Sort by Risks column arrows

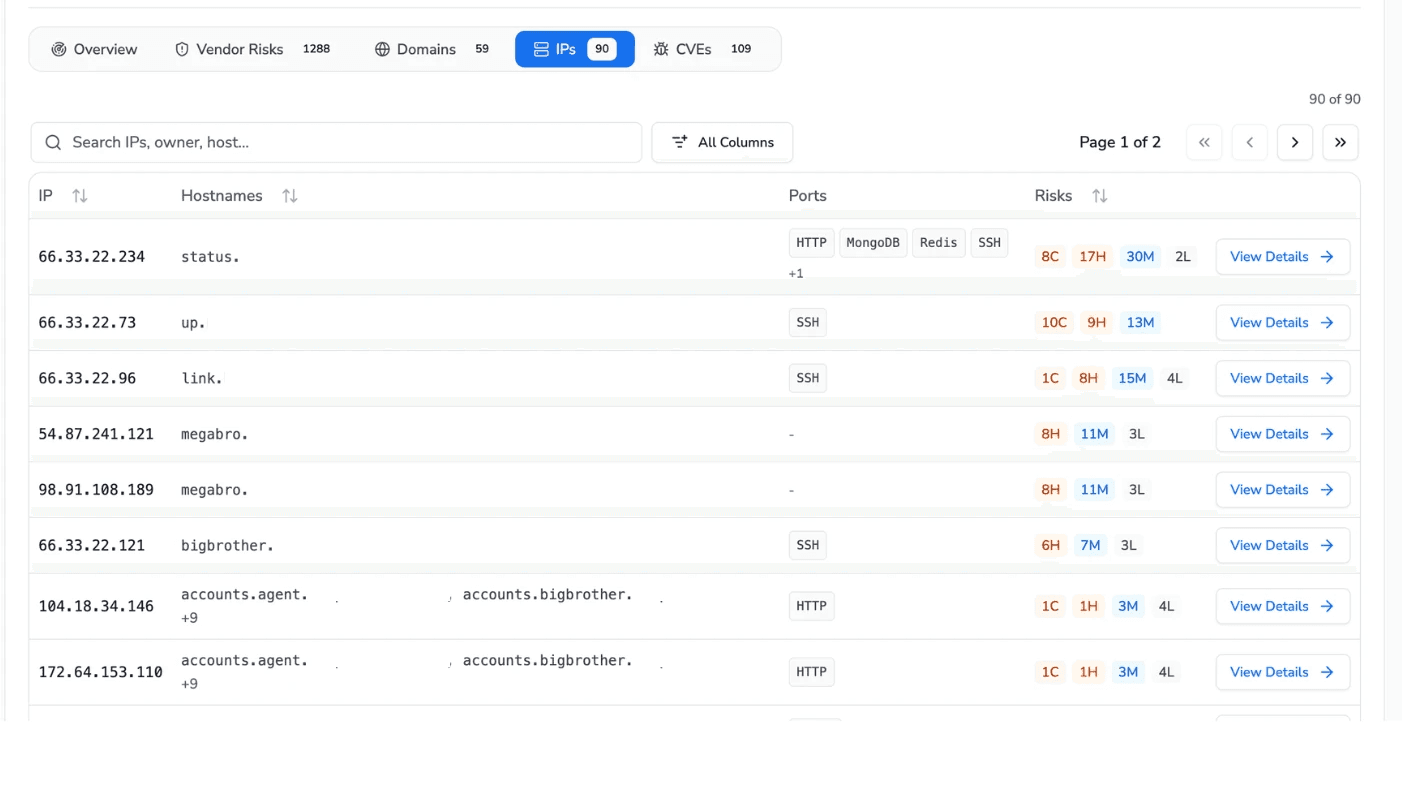click(x=1100, y=196)
